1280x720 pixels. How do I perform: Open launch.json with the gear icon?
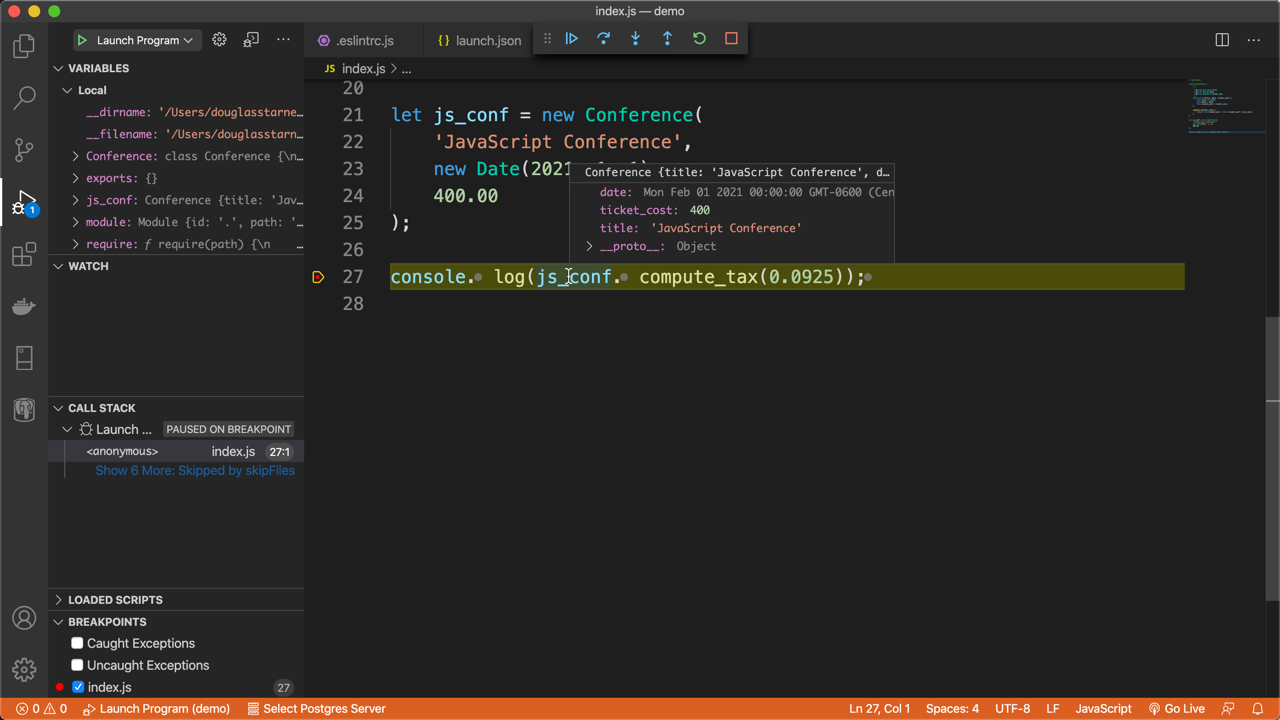coord(219,40)
